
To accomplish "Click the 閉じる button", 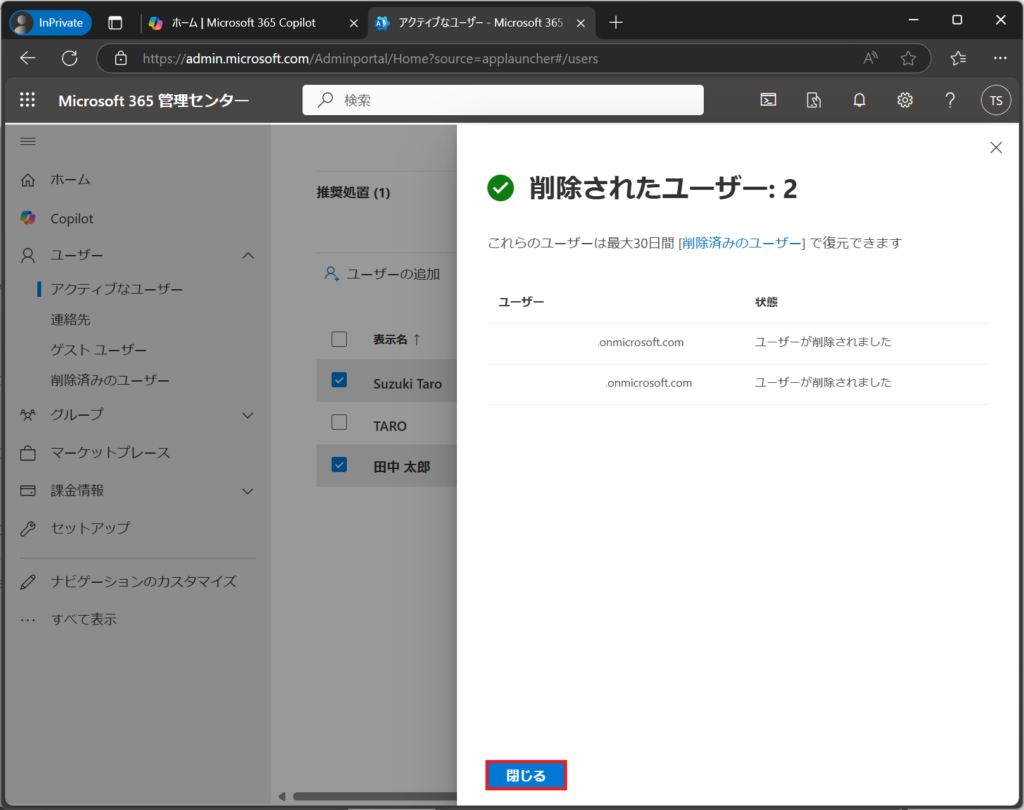I will point(526,776).
